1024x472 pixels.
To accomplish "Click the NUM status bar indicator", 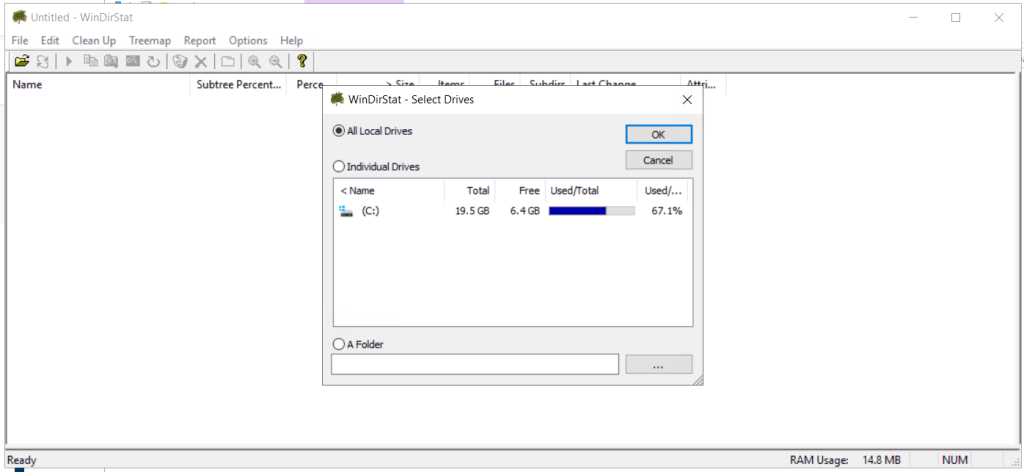I will [954, 460].
